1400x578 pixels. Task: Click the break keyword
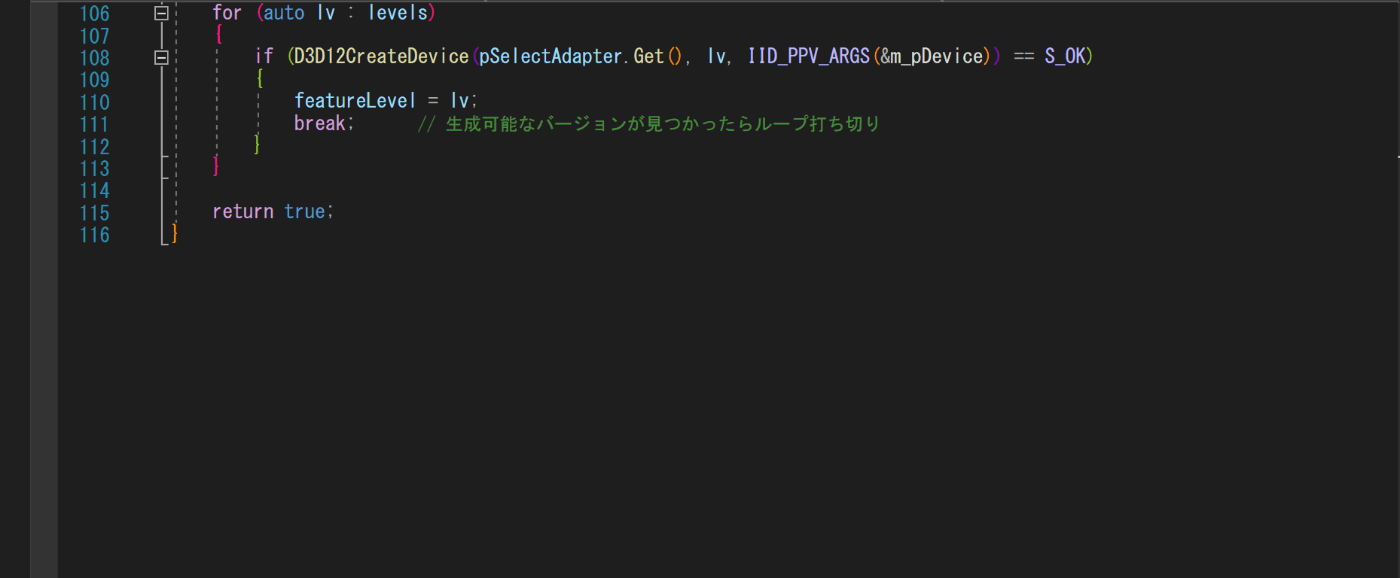pyautogui.click(x=319, y=123)
